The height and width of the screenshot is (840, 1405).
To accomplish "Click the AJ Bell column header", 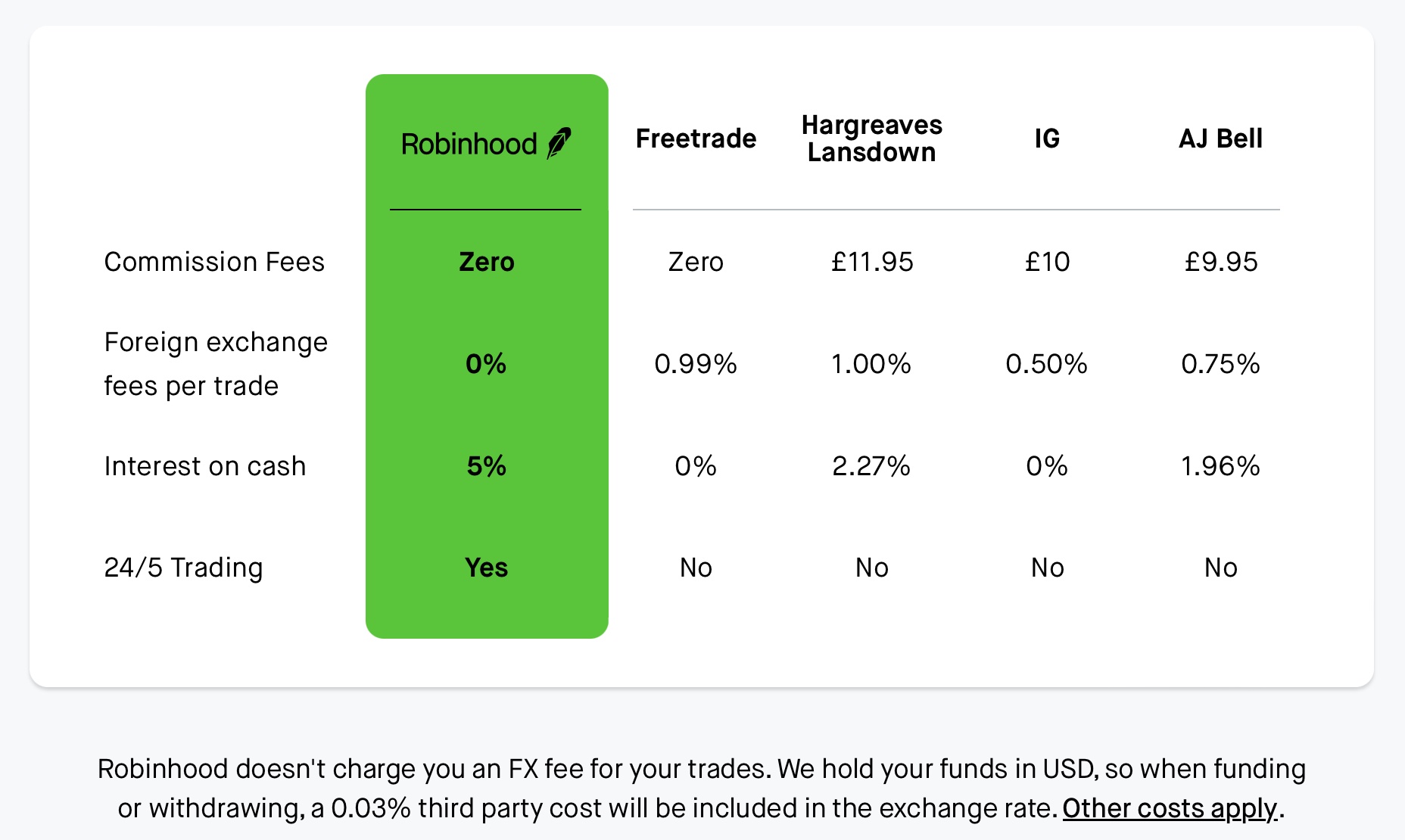I will 1220,138.
